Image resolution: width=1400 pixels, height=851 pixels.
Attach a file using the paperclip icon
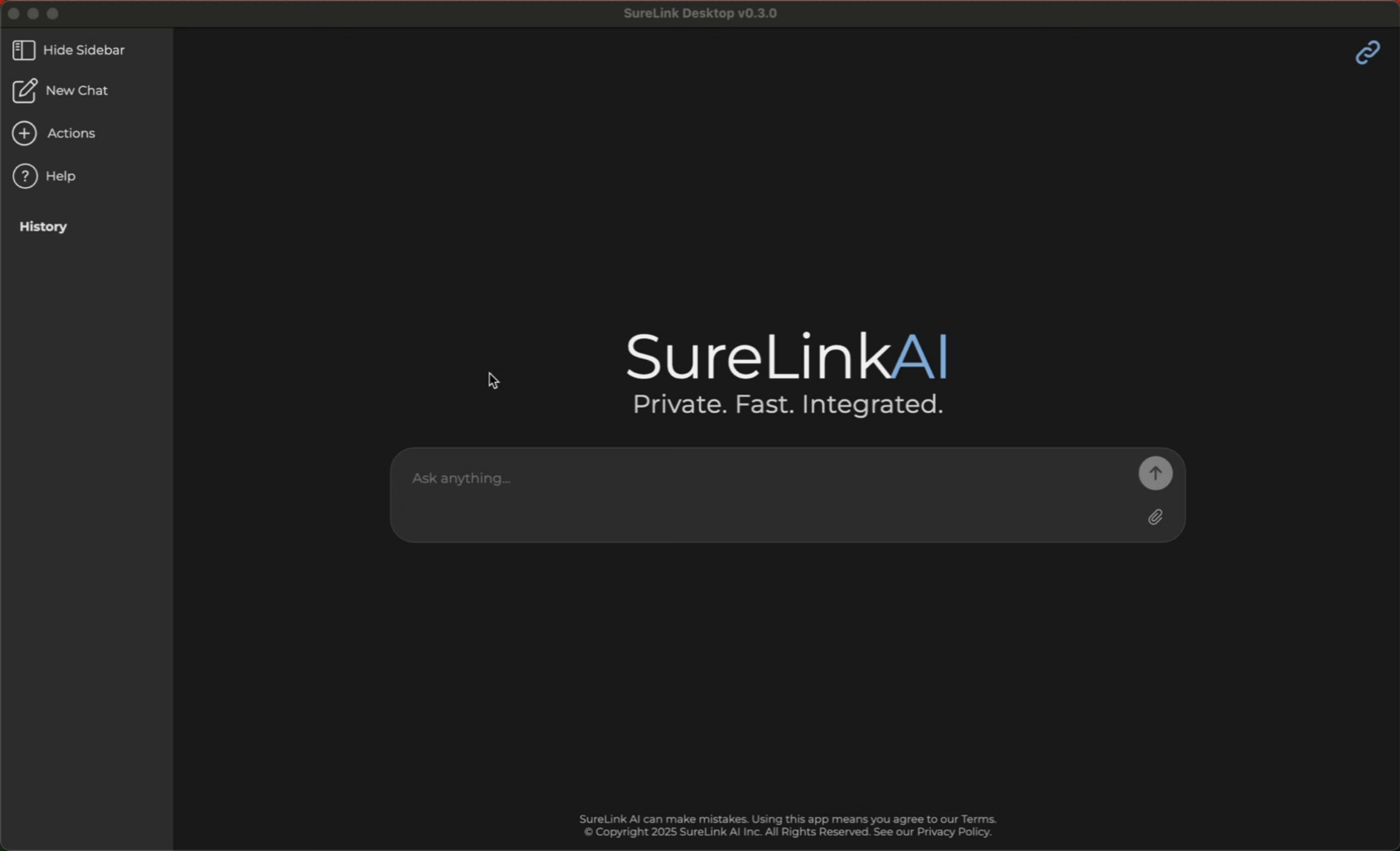[x=1155, y=517]
